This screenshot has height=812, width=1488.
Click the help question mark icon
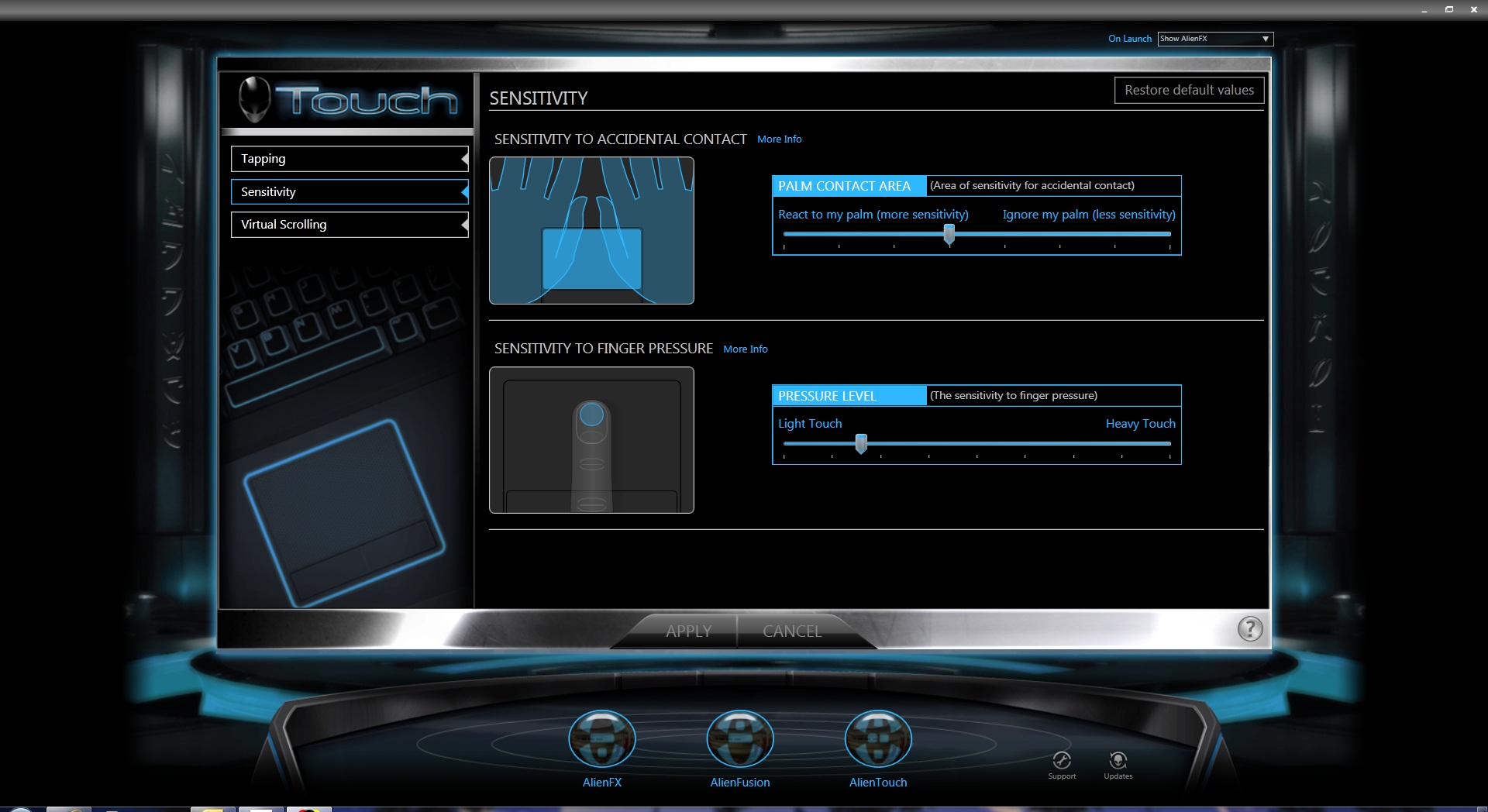(x=1249, y=628)
